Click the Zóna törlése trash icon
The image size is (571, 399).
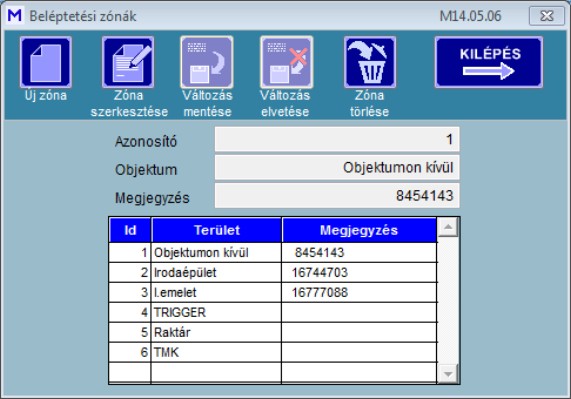(370, 62)
